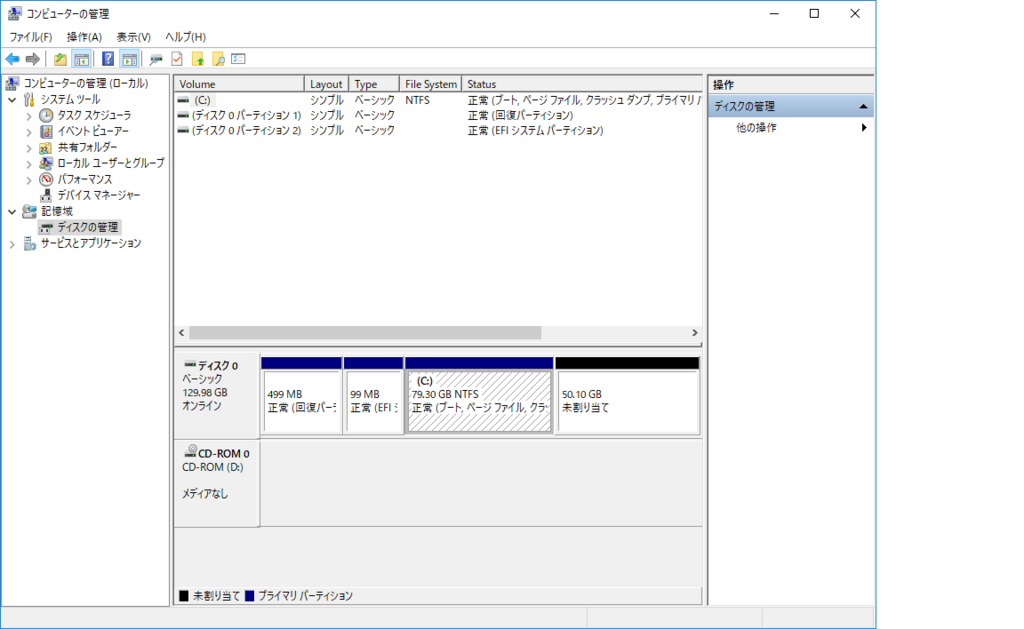Click the blue プライマリ パーティション legend swatch
This screenshot has width=1024, height=629.
pyautogui.click(x=249, y=596)
